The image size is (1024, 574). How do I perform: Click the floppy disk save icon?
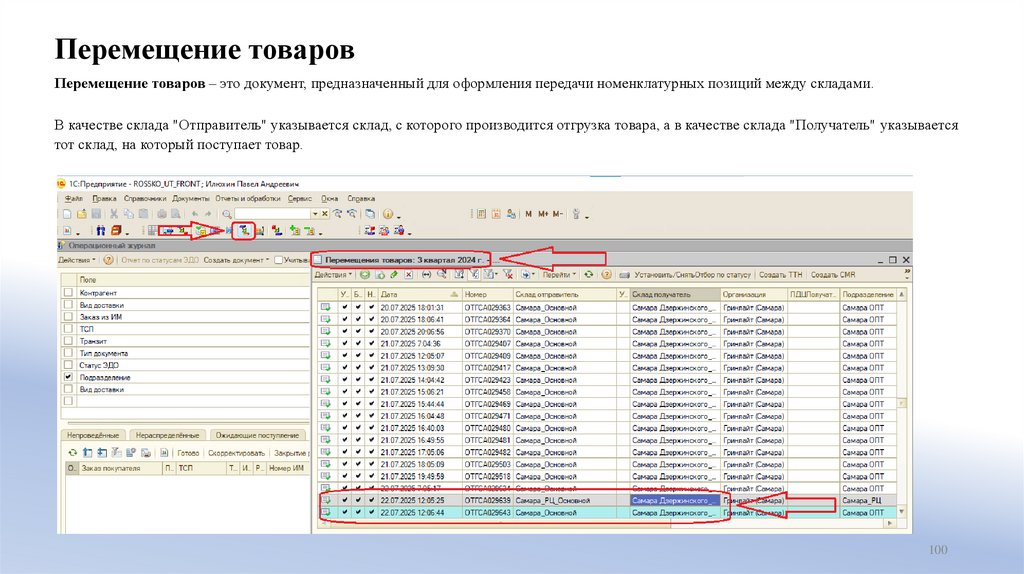pyautogui.click(x=96, y=214)
